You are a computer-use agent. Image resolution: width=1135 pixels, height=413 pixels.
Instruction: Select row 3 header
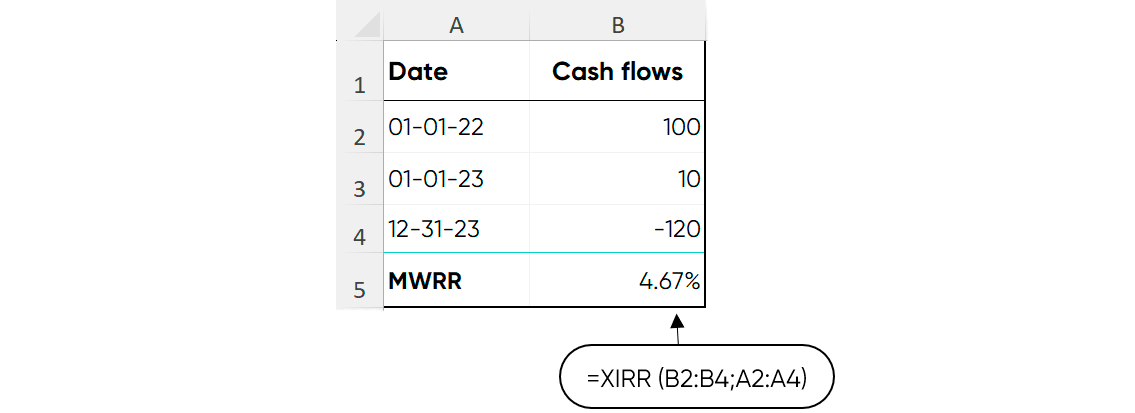click(360, 179)
